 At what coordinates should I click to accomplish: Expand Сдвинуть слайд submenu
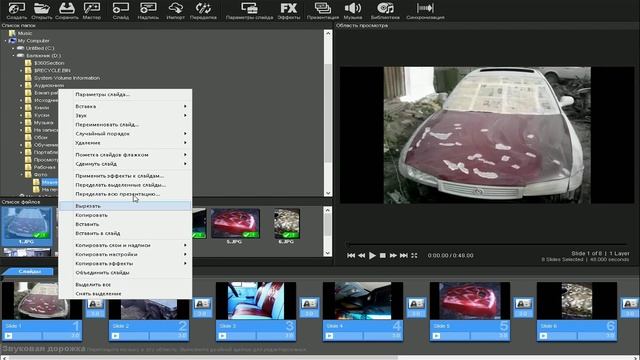coord(125,164)
